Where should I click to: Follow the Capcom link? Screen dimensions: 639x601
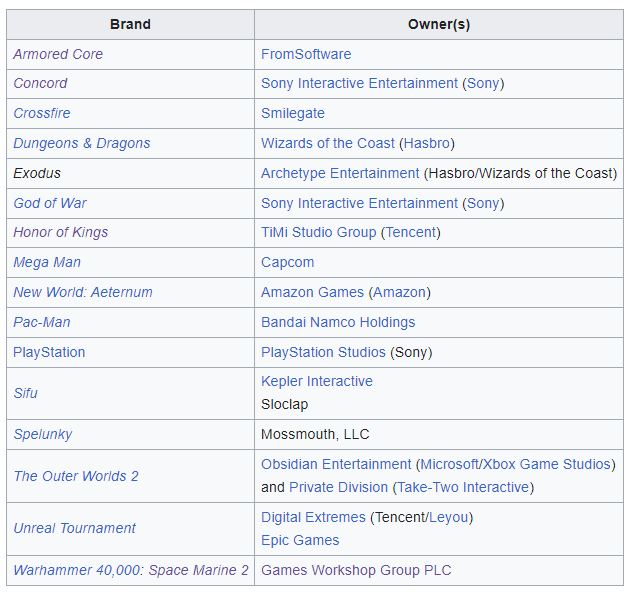click(288, 262)
